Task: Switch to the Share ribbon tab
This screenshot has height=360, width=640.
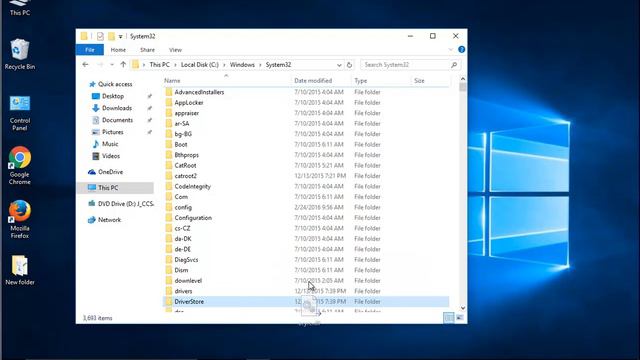Action: tap(147, 50)
